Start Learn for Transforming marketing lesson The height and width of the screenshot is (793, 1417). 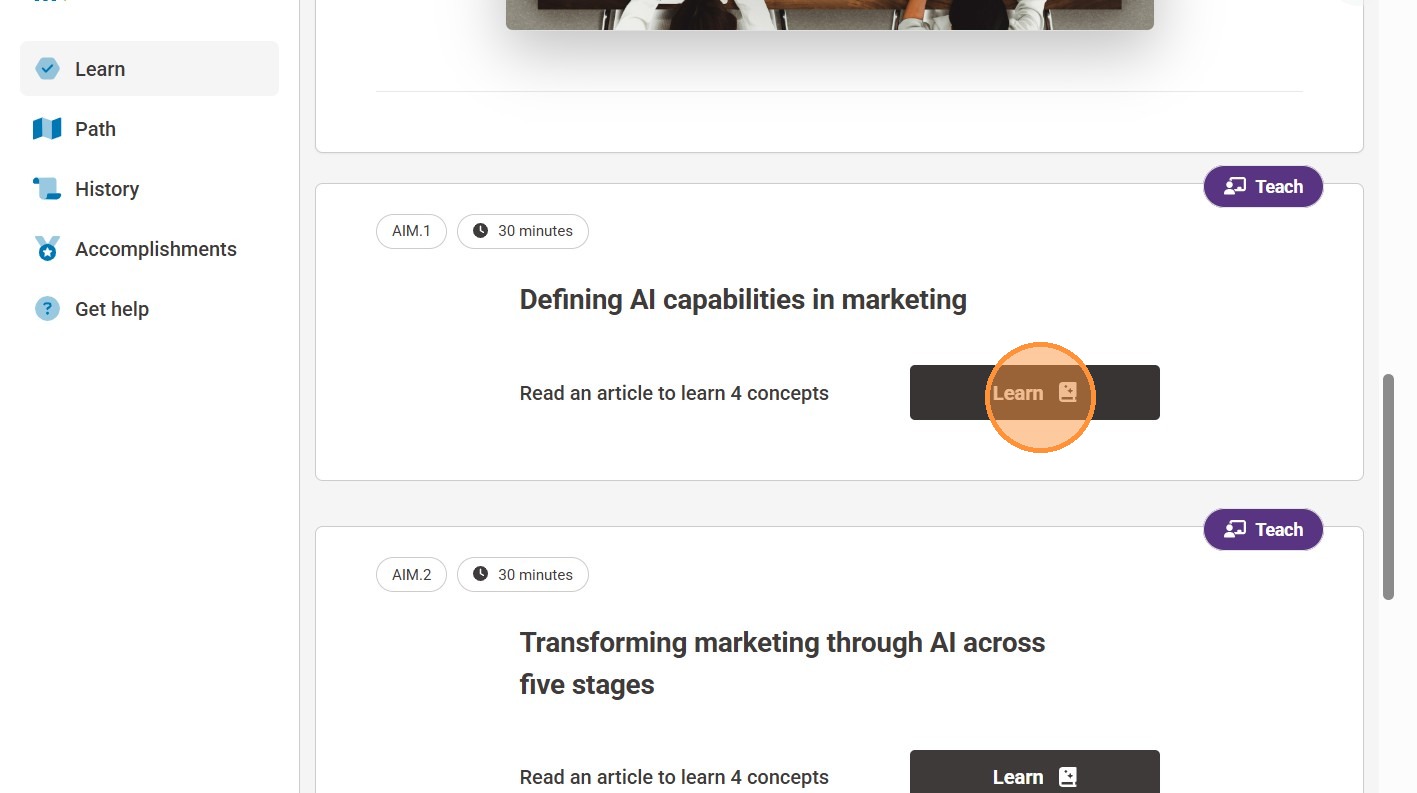(x=1034, y=775)
